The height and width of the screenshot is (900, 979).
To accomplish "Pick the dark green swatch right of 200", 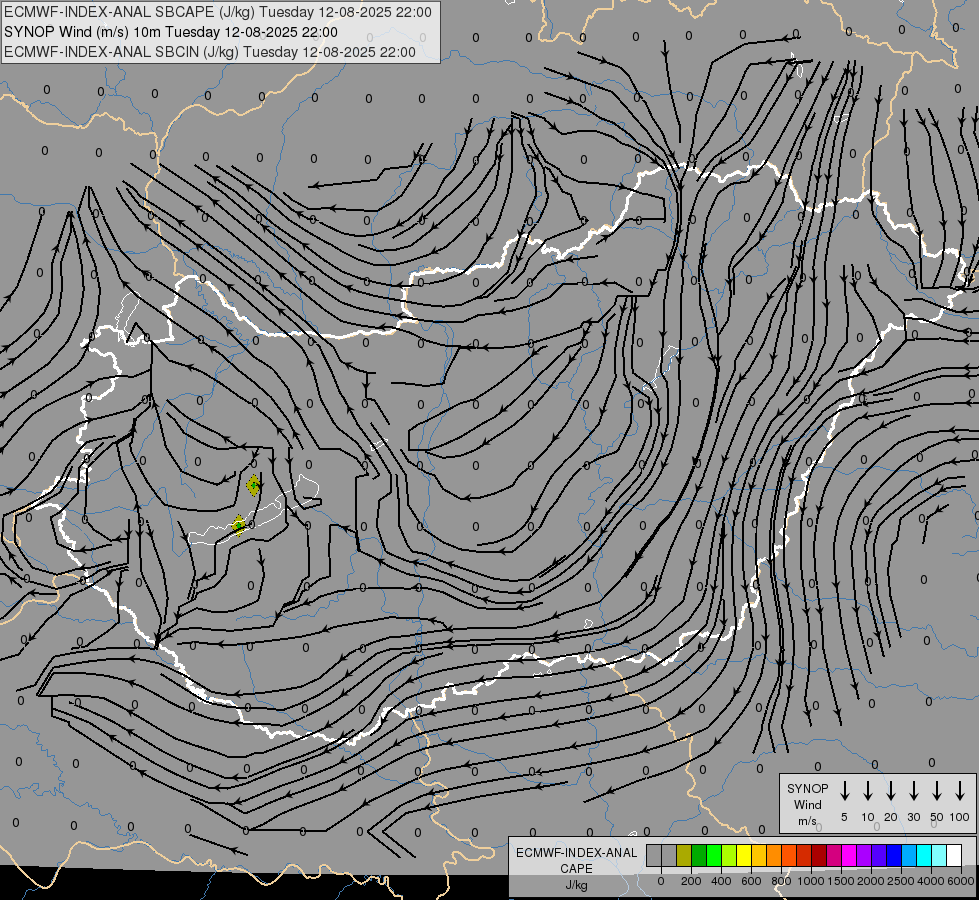I will pyautogui.click(x=699, y=855).
